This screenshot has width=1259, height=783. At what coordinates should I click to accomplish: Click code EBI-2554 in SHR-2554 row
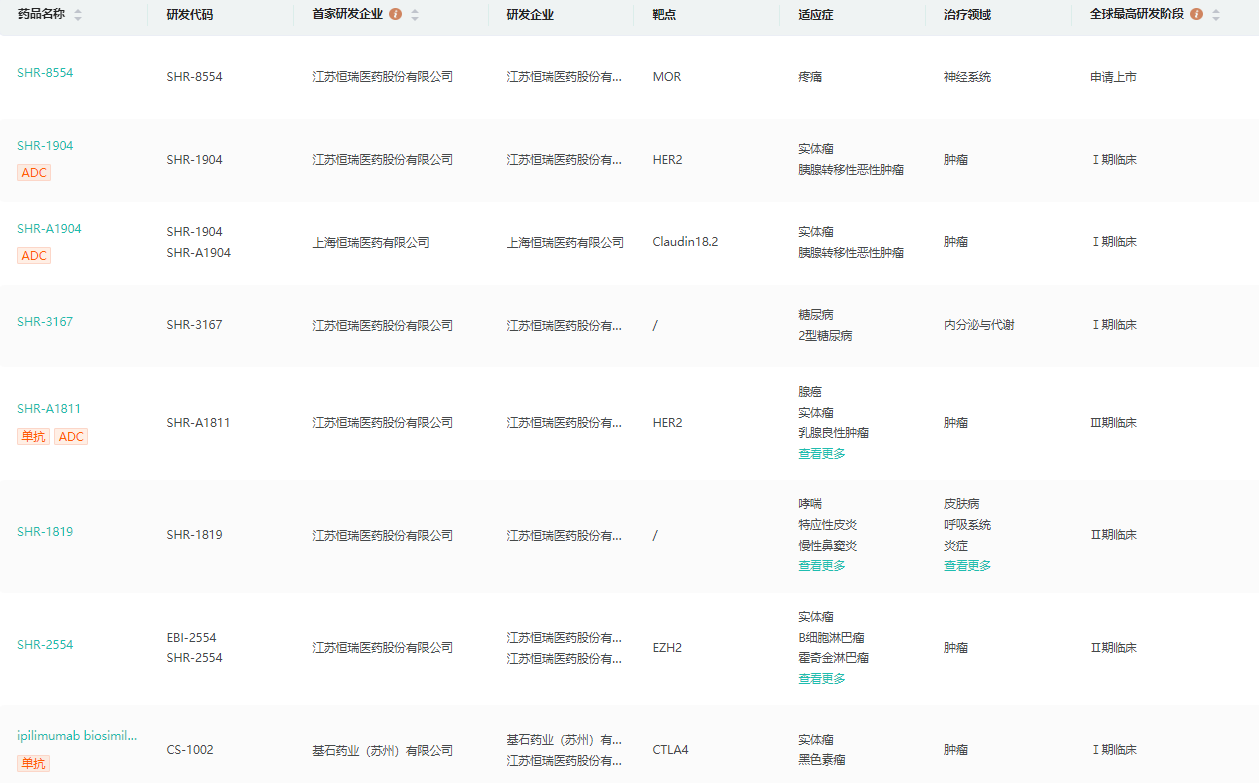(x=191, y=638)
